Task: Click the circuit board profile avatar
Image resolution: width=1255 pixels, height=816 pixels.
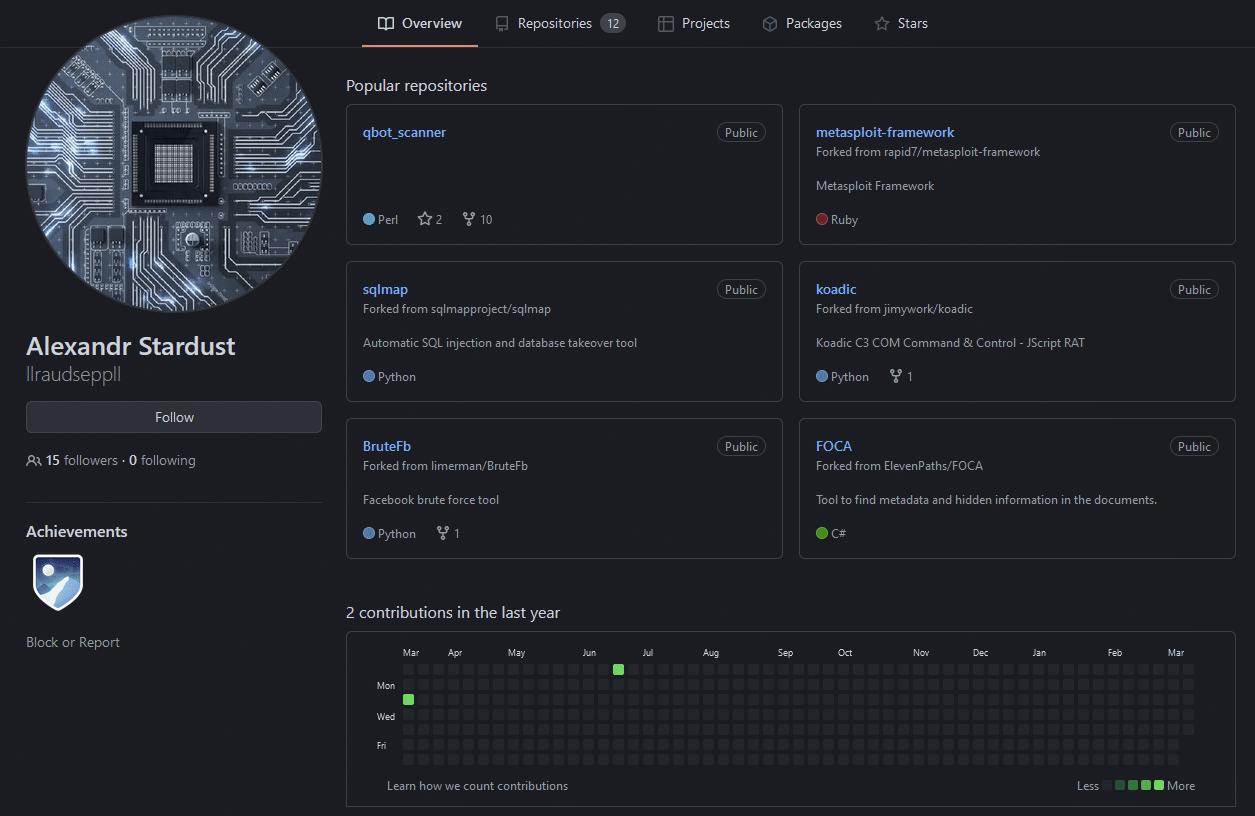Action: coord(174,163)
